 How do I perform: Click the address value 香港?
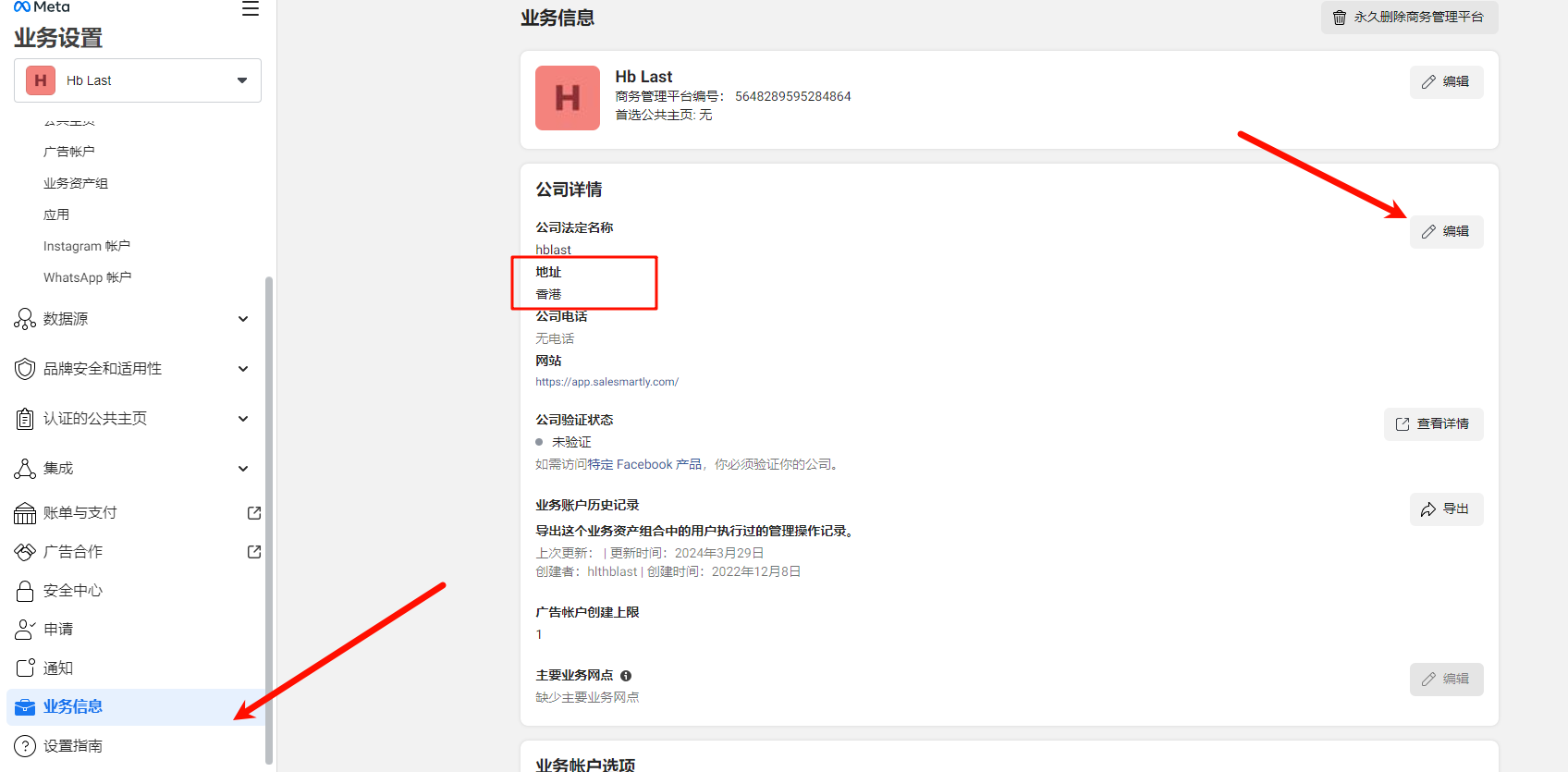point(548,295)
